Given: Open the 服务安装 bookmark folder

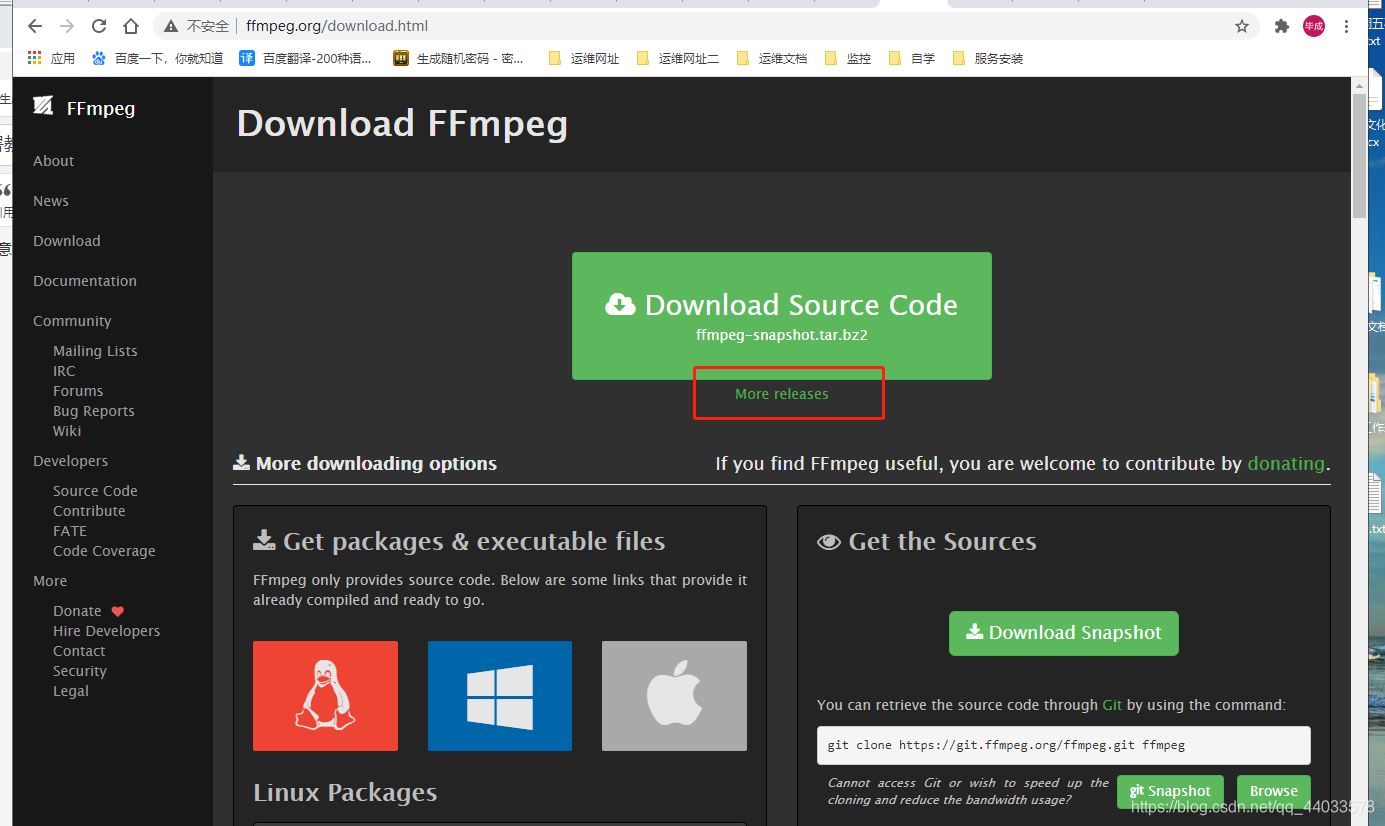Looking at the screenshot, I should (x=988, y=58).
